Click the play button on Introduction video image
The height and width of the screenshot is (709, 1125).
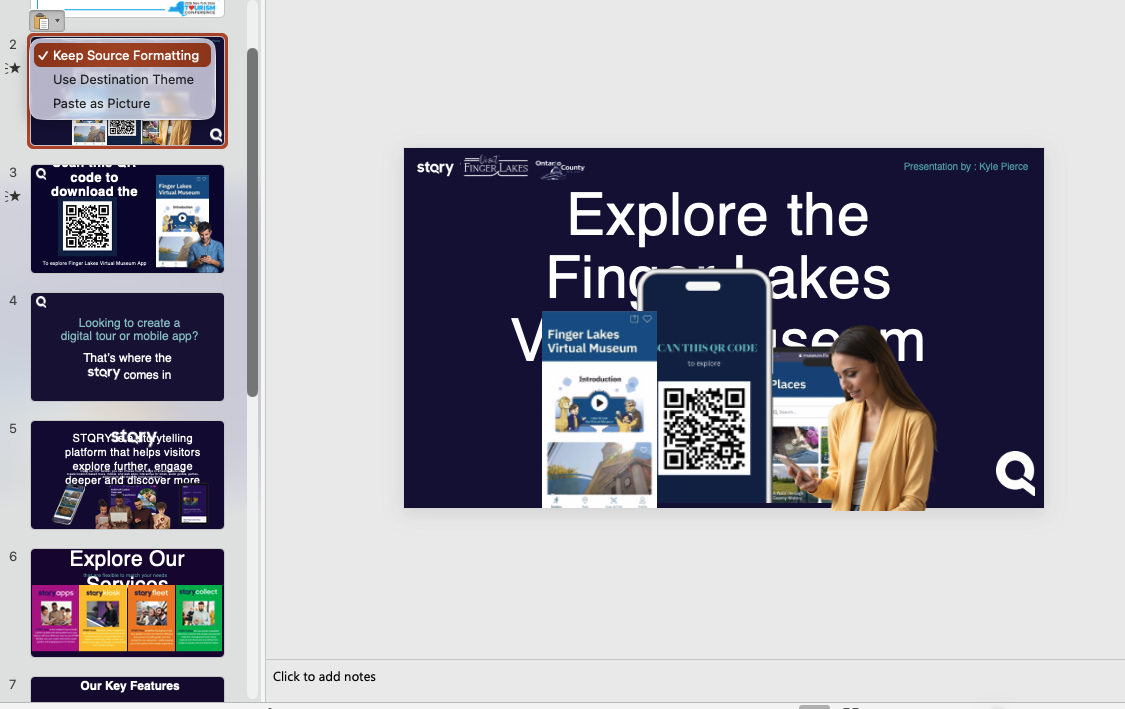click(x=599, y=403)
